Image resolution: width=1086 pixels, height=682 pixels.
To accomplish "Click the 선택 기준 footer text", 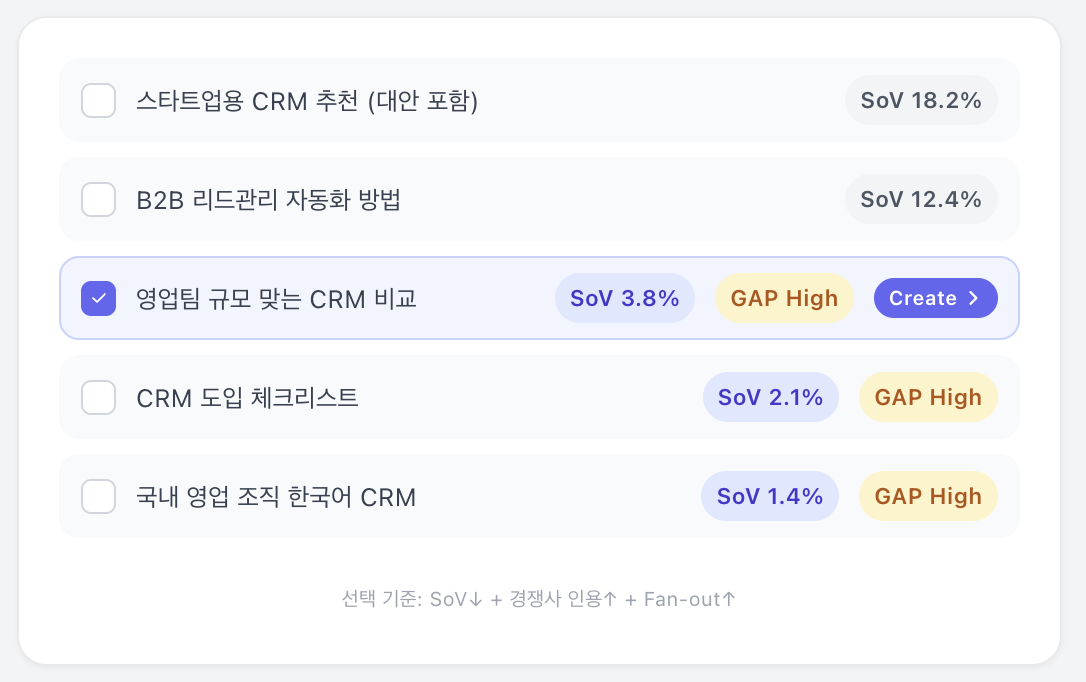I will point(539,599).
